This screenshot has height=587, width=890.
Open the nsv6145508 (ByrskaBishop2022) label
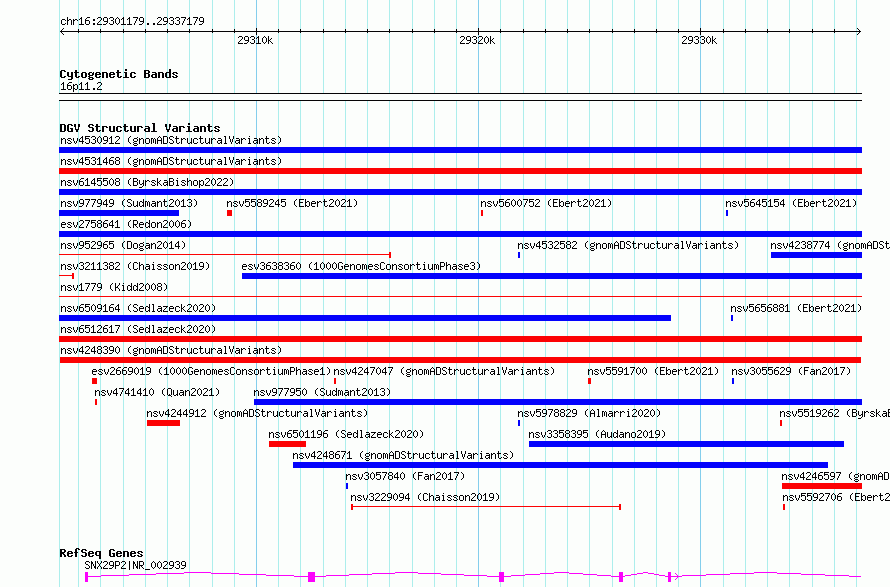(x=147, y=182)
